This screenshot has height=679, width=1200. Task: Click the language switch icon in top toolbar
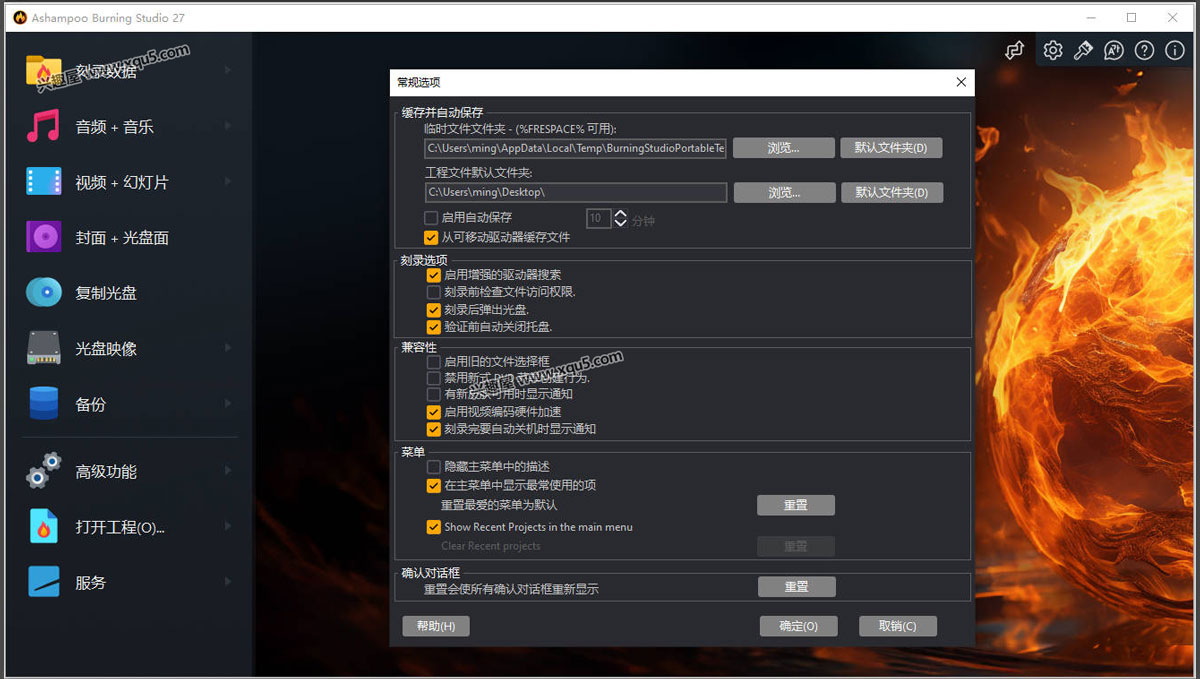pyautogui.click(x=1113, y=51)
